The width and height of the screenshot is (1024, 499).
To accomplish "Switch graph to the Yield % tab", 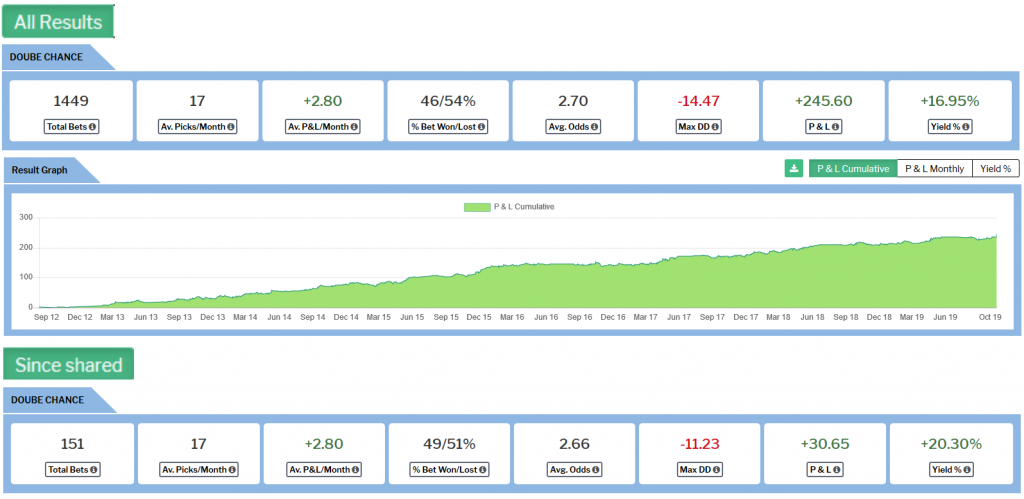I will click(994, 169).
